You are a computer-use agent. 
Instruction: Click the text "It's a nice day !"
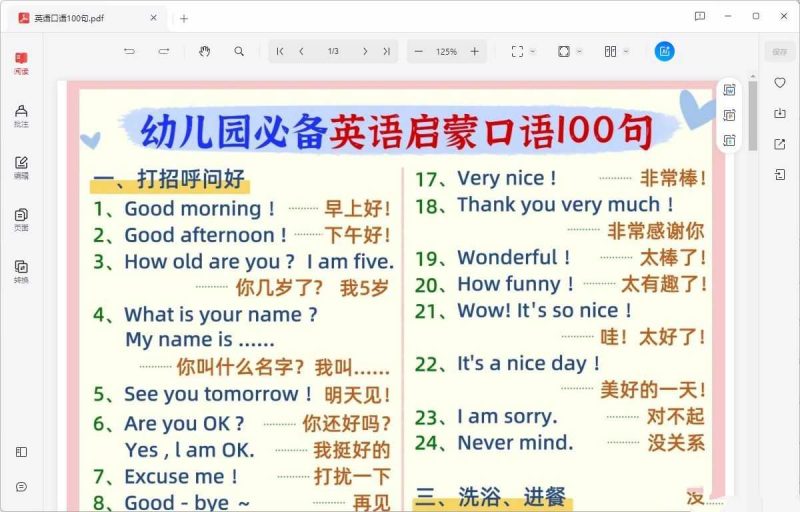point(529,364)
